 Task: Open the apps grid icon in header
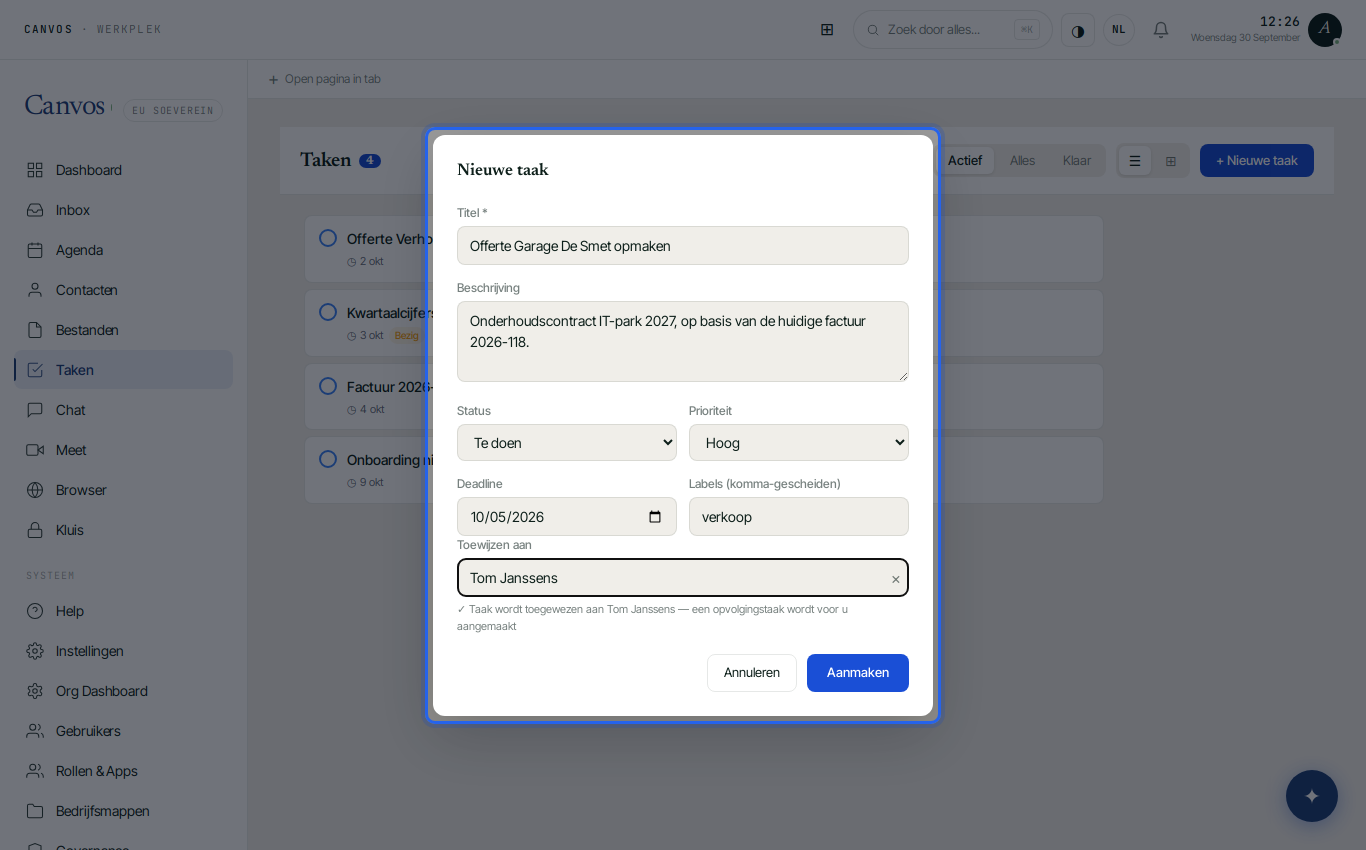coord(827,30)
